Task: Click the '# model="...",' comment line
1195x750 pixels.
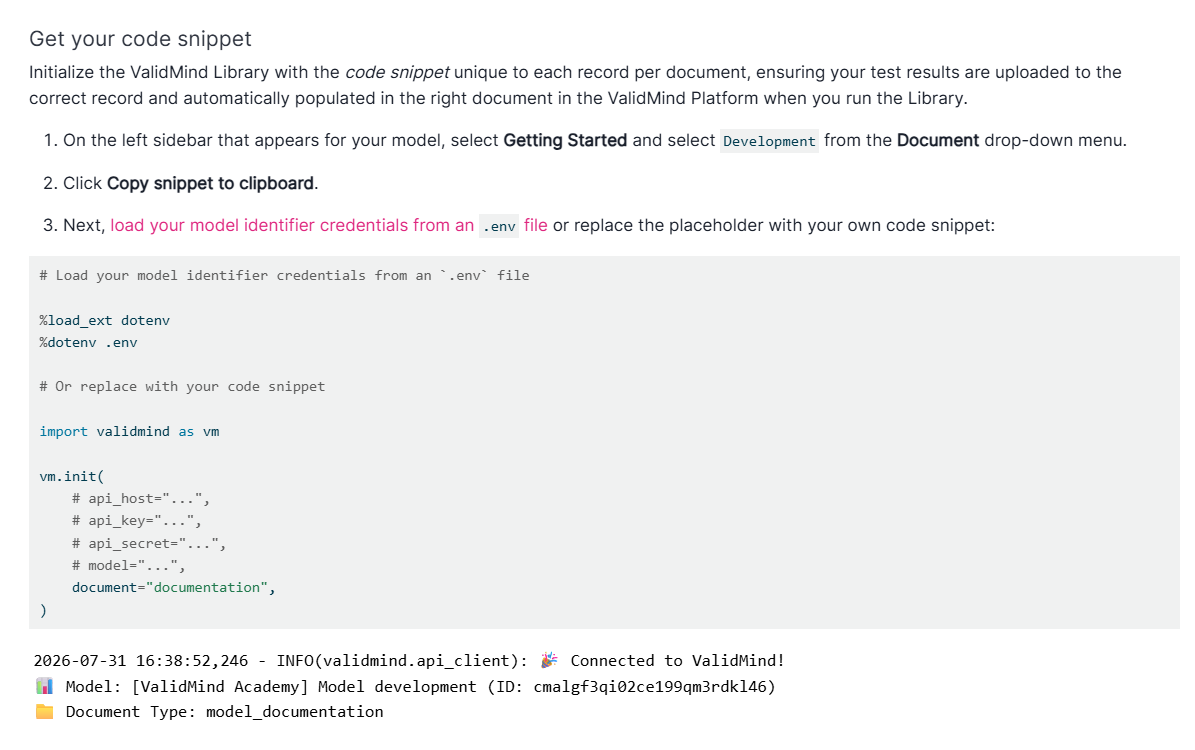Action: [x=128, y=566]
